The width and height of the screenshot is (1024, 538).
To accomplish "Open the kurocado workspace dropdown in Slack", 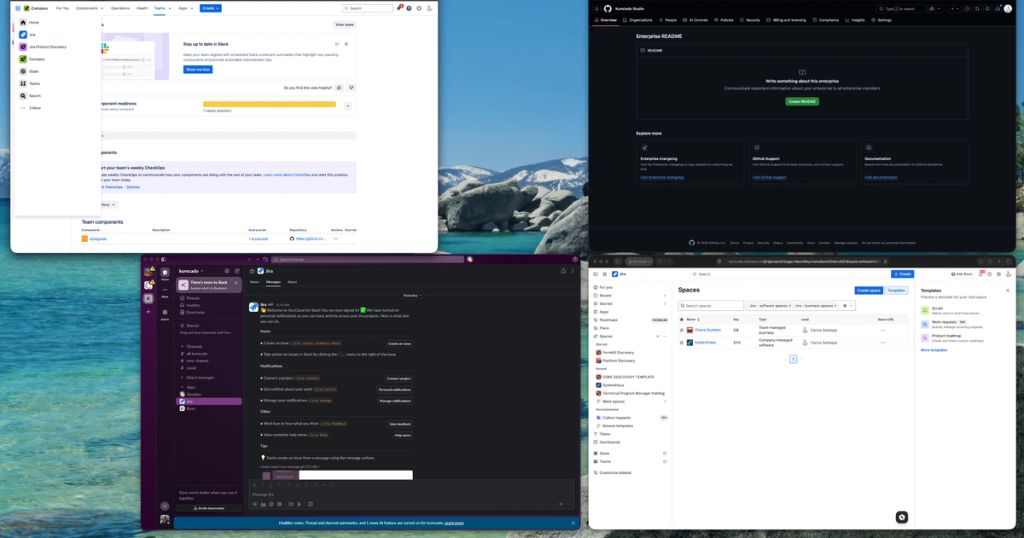I will (x=191, y=271).
